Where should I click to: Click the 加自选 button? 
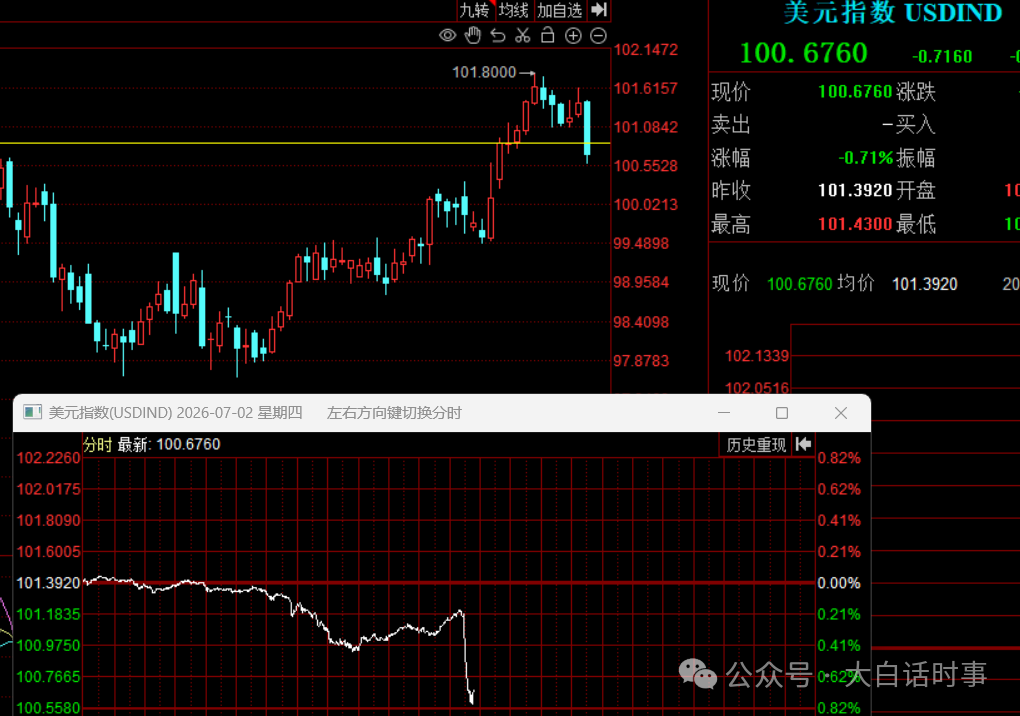pos(559,10)
